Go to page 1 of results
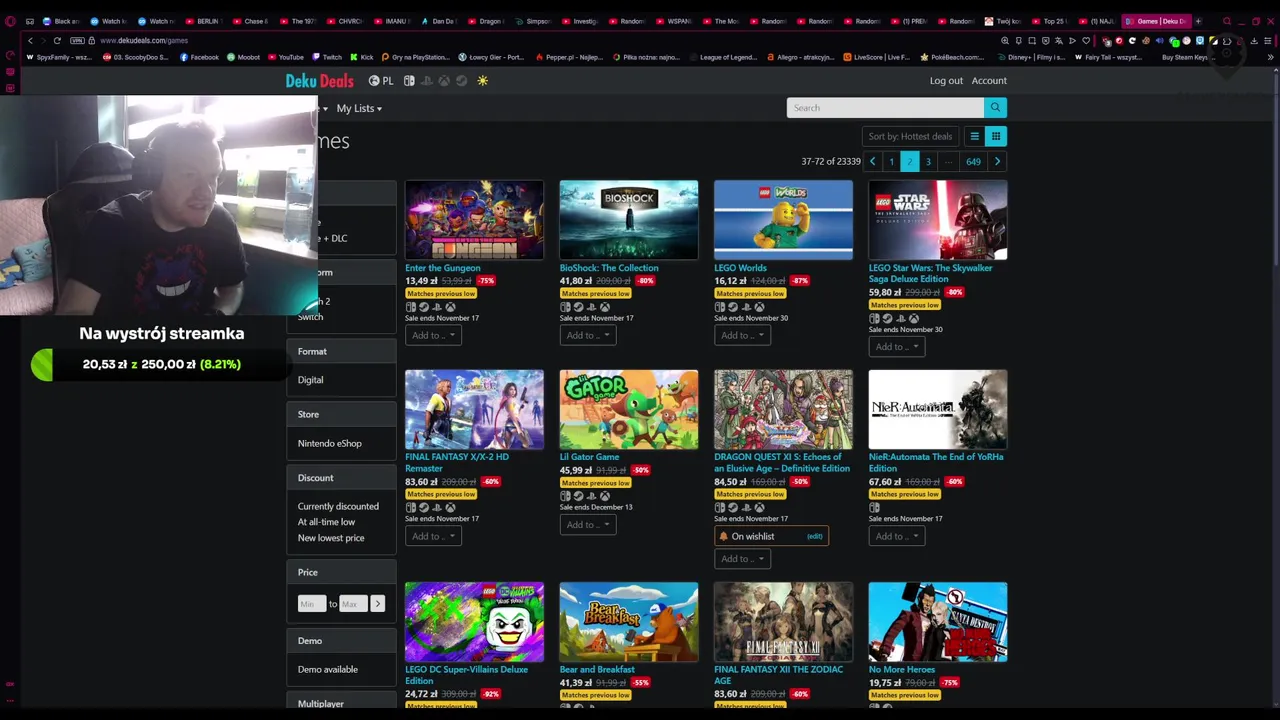1280x720 pixels. pyautogui.click(x=891, y=161)
